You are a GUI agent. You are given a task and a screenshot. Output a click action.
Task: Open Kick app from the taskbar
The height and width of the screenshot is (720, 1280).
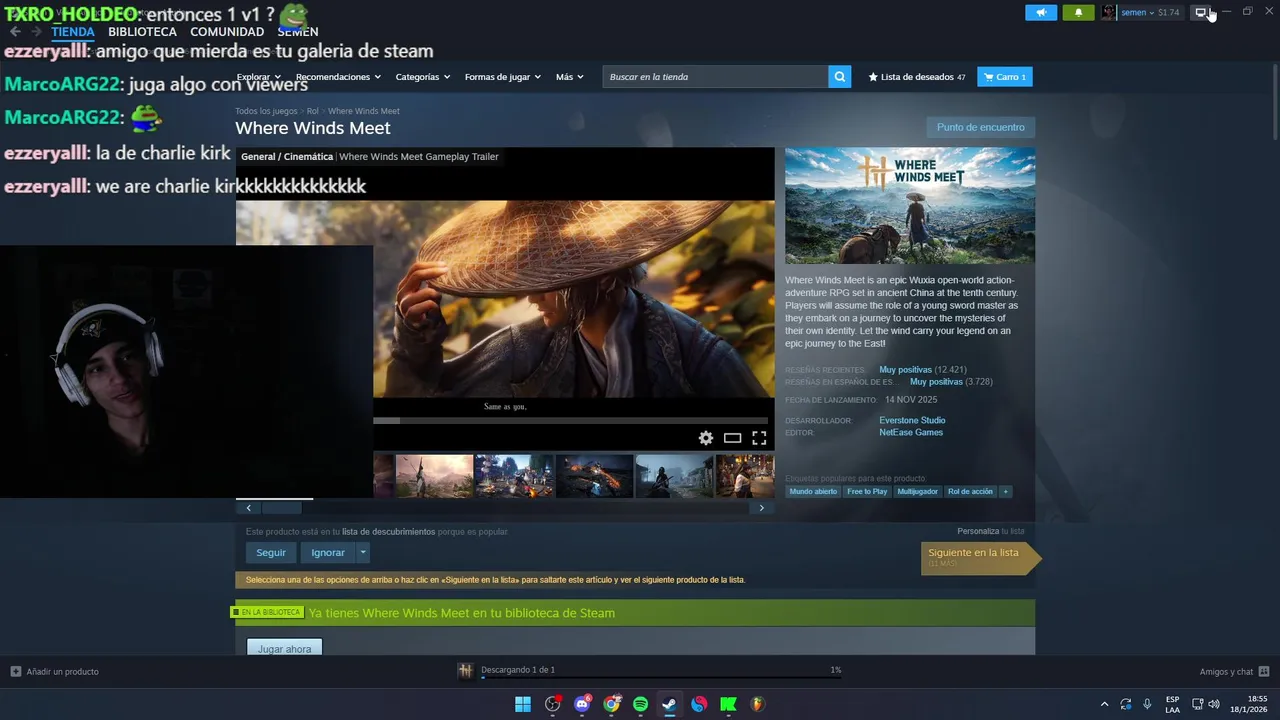[728, 704]
